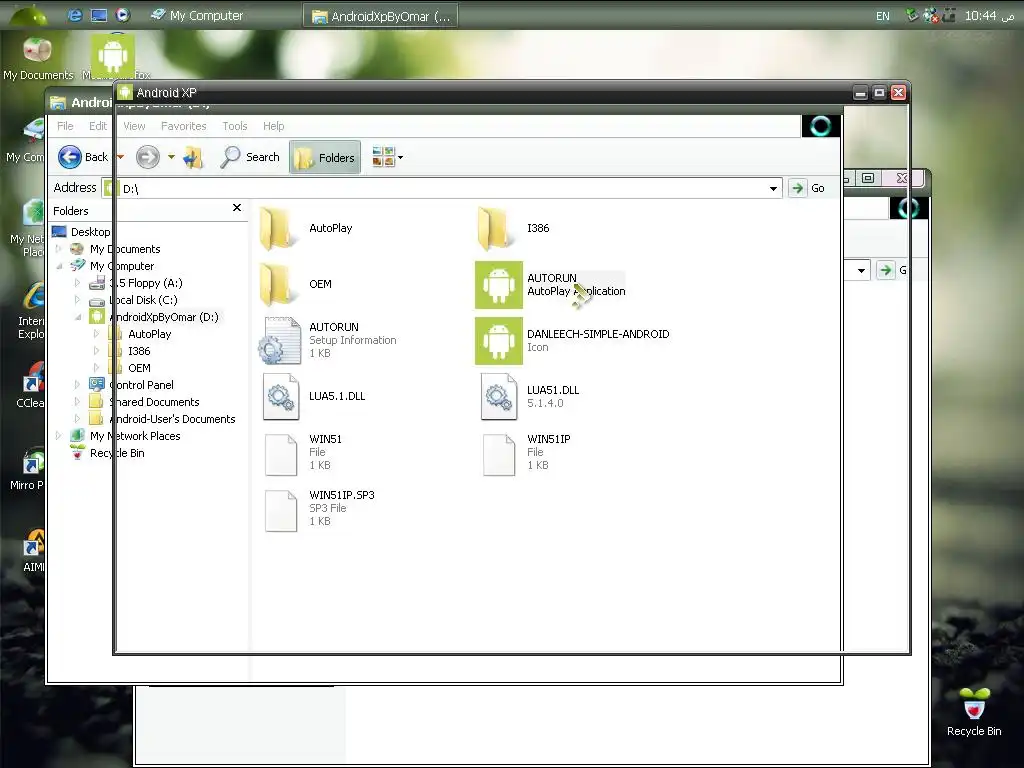This screenshot has height=768, width=1024.
Task: Open the Edit menu
Action: (98, 126)
